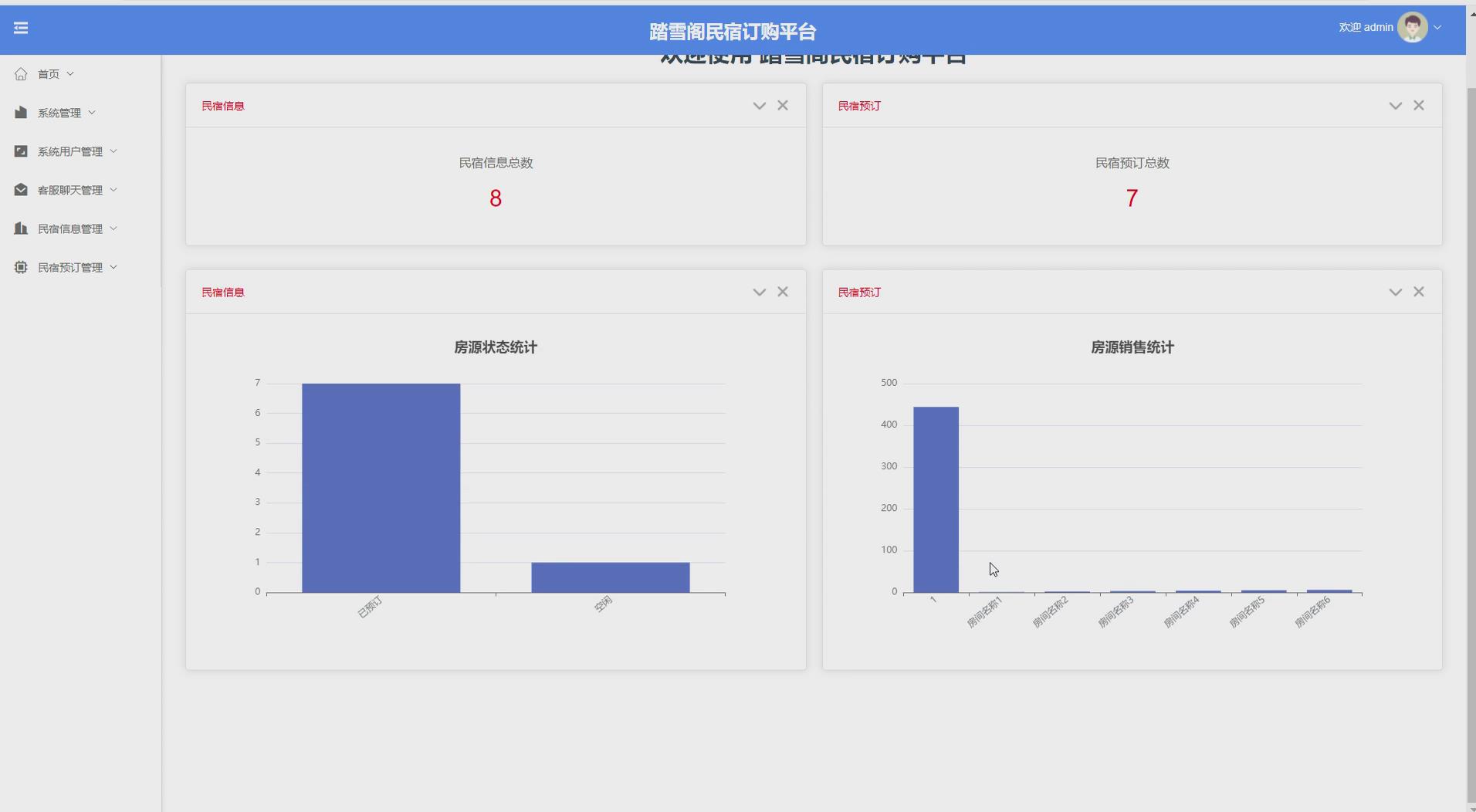This screenshot has width=1476, height=812.
Task: Close the 房源状态统计 chart card
Action: click(783, 291)
